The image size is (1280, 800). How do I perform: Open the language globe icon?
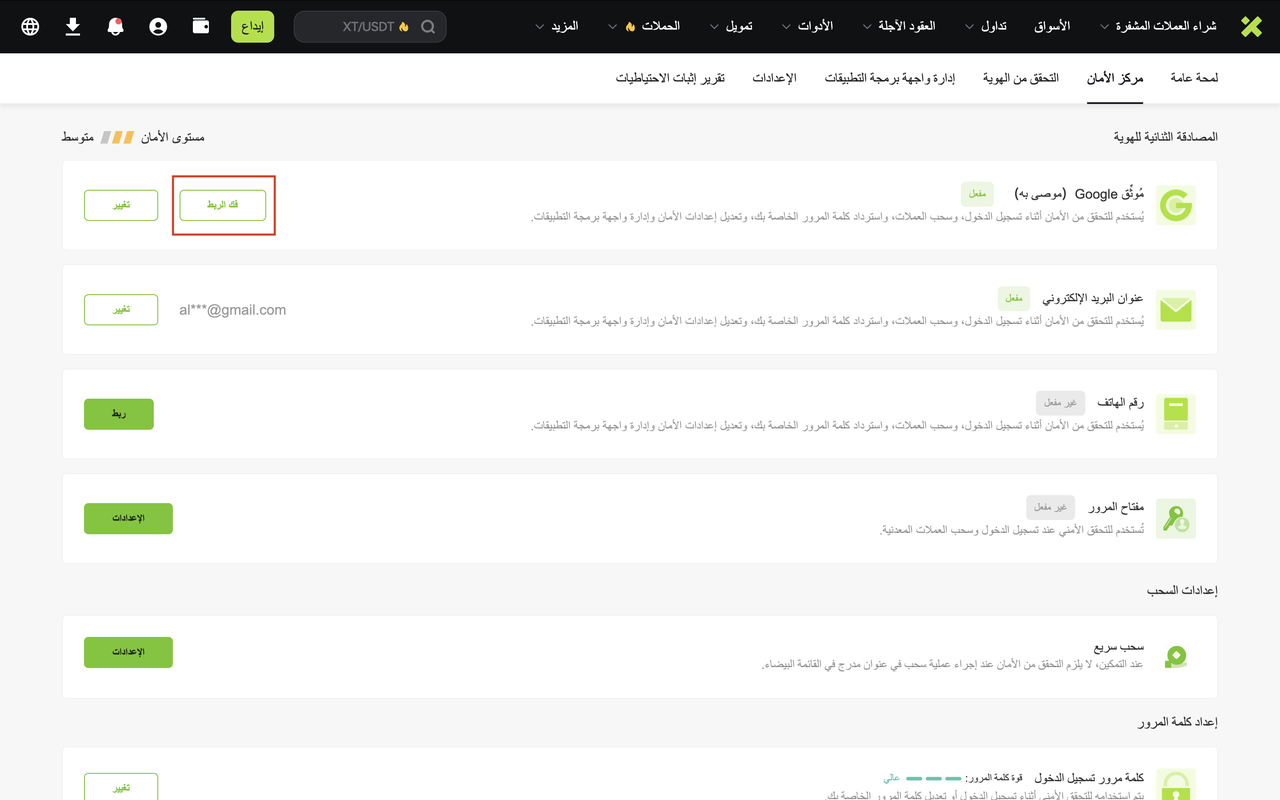point(30,27)
